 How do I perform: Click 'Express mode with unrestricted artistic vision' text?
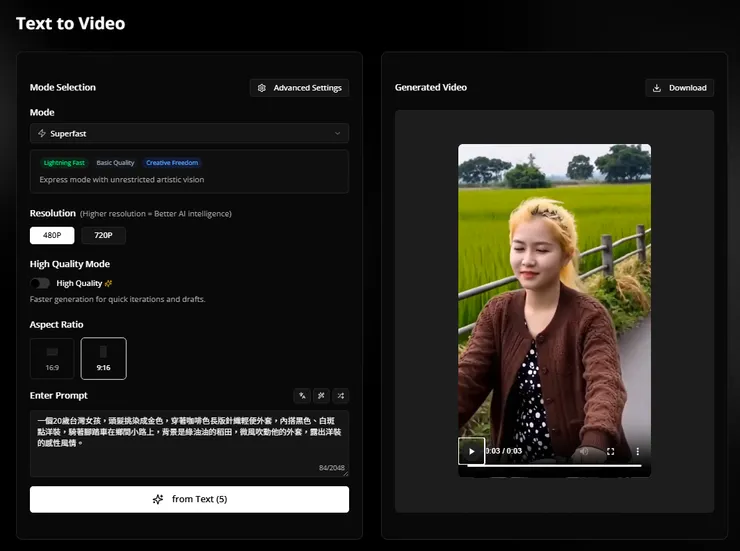(122, 180)
